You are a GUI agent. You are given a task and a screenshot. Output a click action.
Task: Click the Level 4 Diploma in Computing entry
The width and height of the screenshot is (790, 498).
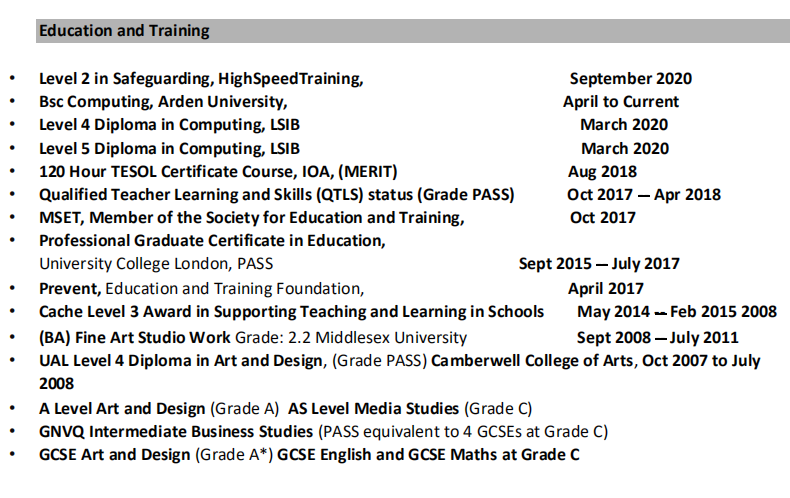click(169, 125)
